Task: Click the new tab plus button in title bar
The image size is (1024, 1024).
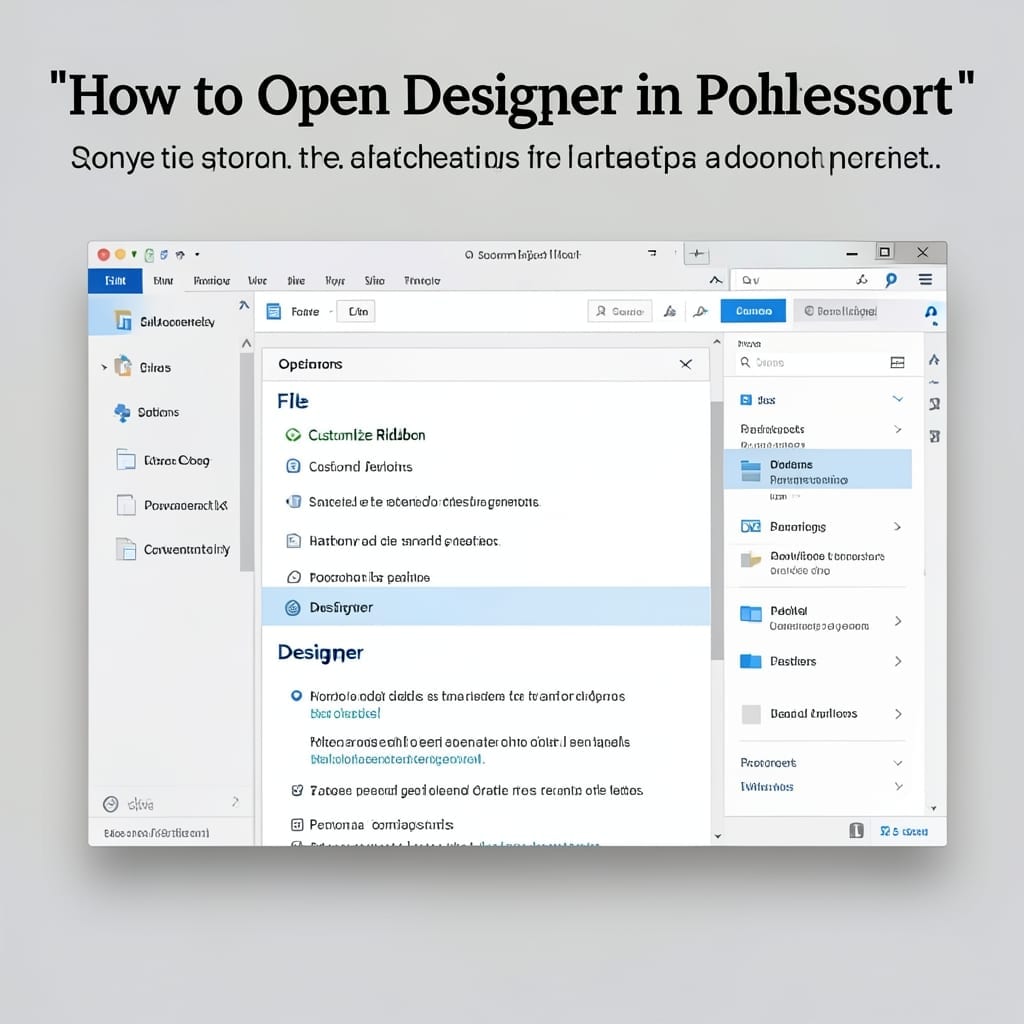Action: [697, 254]
